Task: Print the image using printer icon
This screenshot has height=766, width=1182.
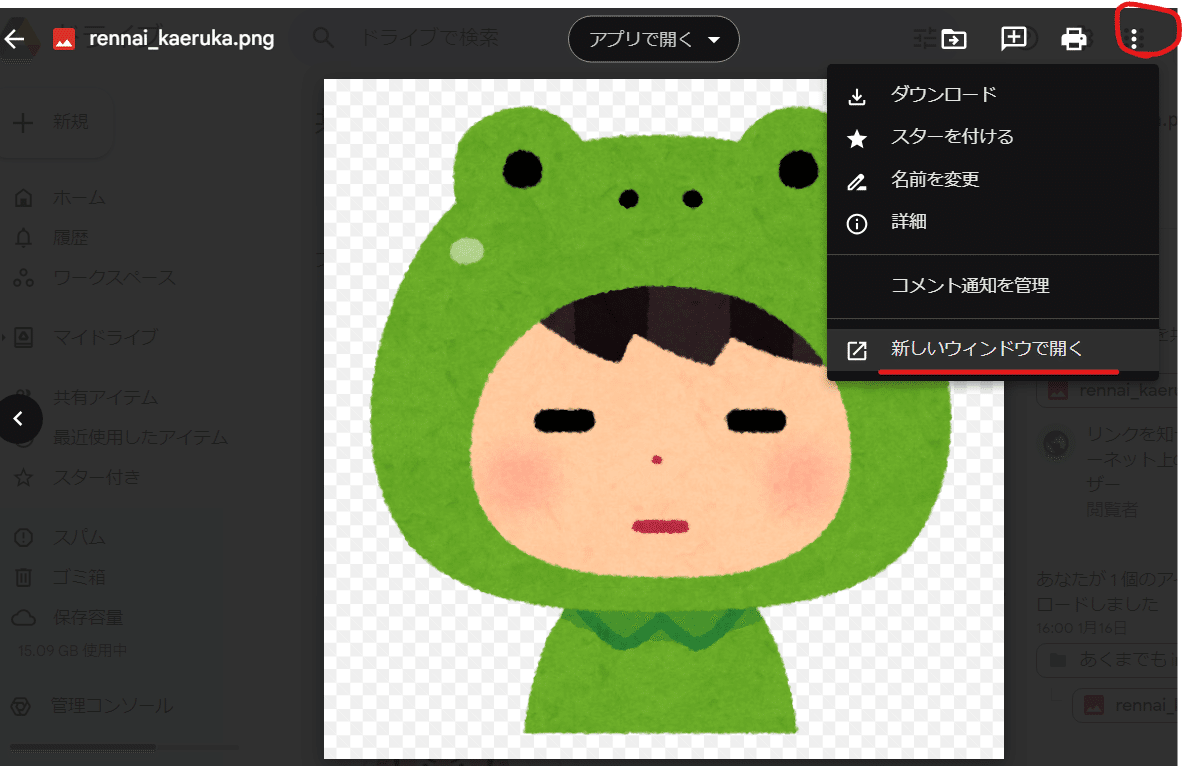Action: click(1073, 38)
